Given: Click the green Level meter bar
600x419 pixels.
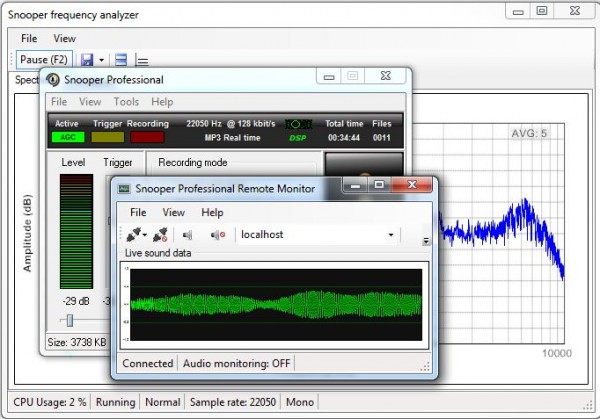Looking at the screenshot, I should tap(76, 232).
